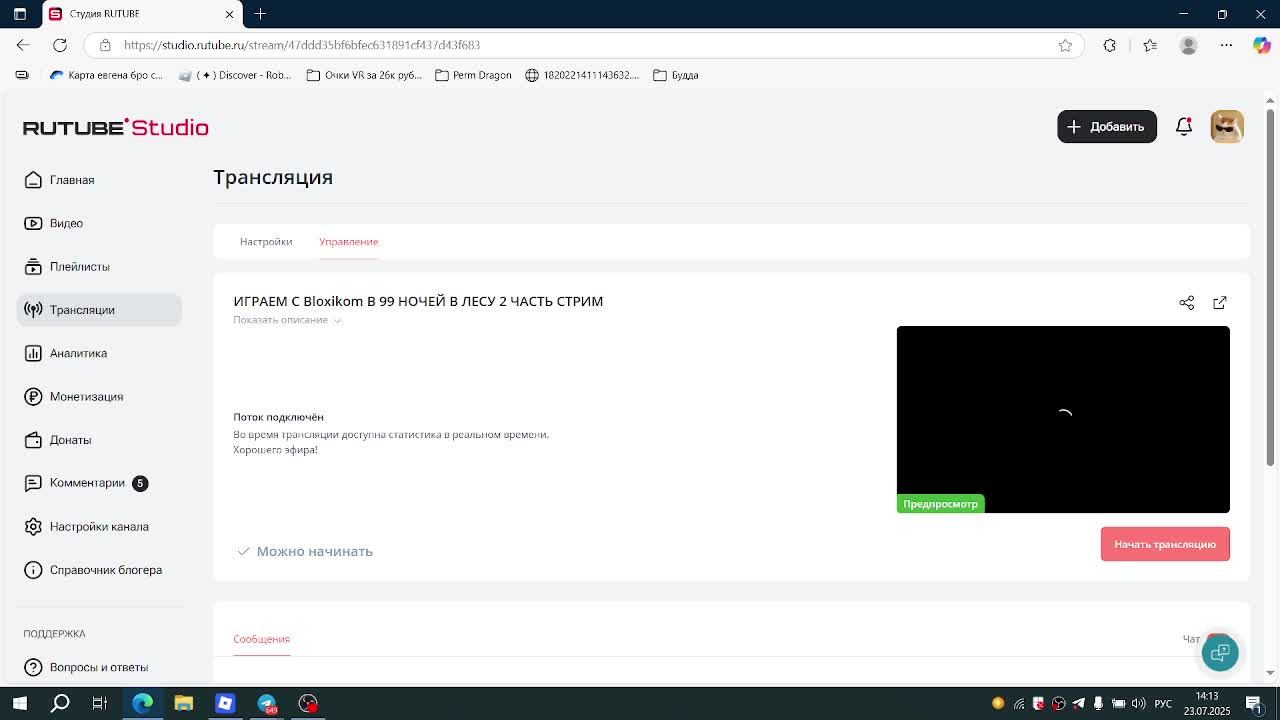
Task: Select Трансляции in the sidebar
Action: [99, 310]
